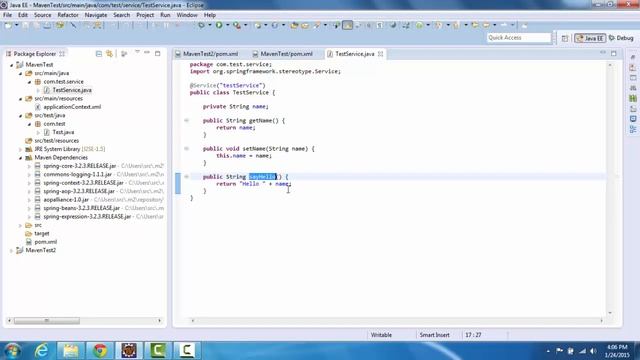Select aopalliance-1.0.jar in Maven Dependencies
Image resolution: width=640 pixels, height=360 pixels.
(66, 200)
